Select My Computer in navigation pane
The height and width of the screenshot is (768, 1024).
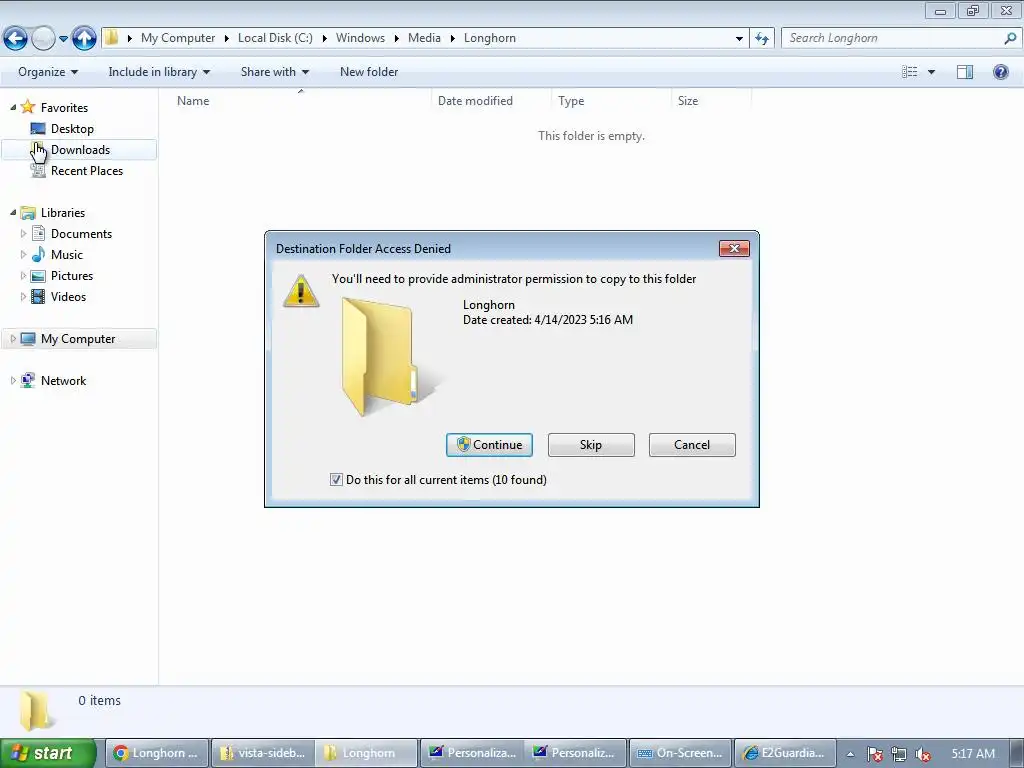coord(78,338)
